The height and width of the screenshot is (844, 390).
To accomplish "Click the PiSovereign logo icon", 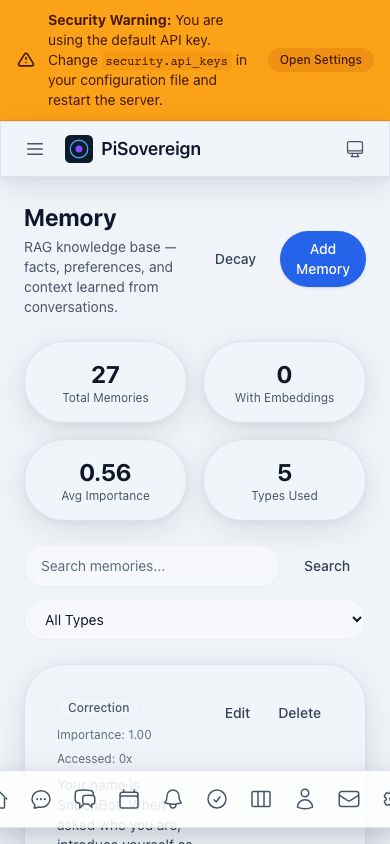I will (x=79, y=149).
